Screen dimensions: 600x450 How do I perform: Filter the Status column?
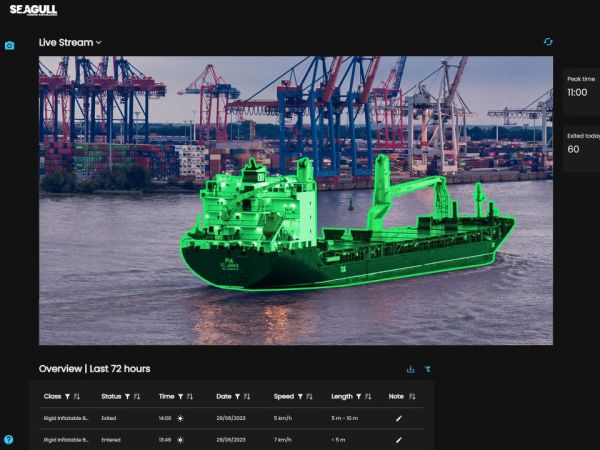[127, 396]
